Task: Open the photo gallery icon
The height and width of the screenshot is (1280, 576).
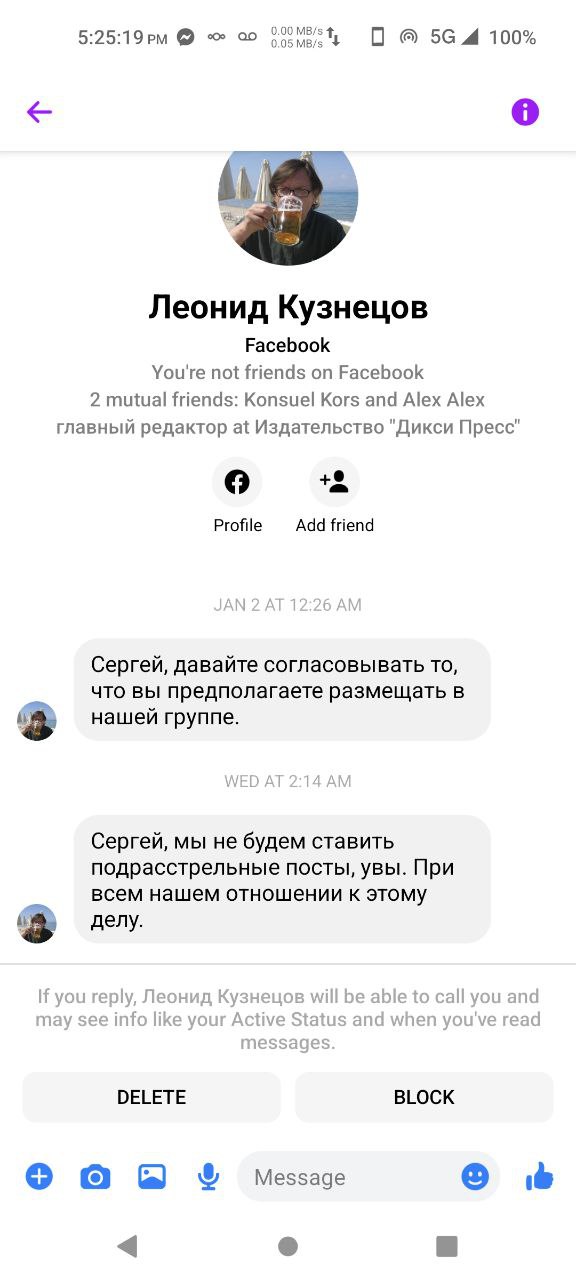Action: click(x=152, y=1177)
